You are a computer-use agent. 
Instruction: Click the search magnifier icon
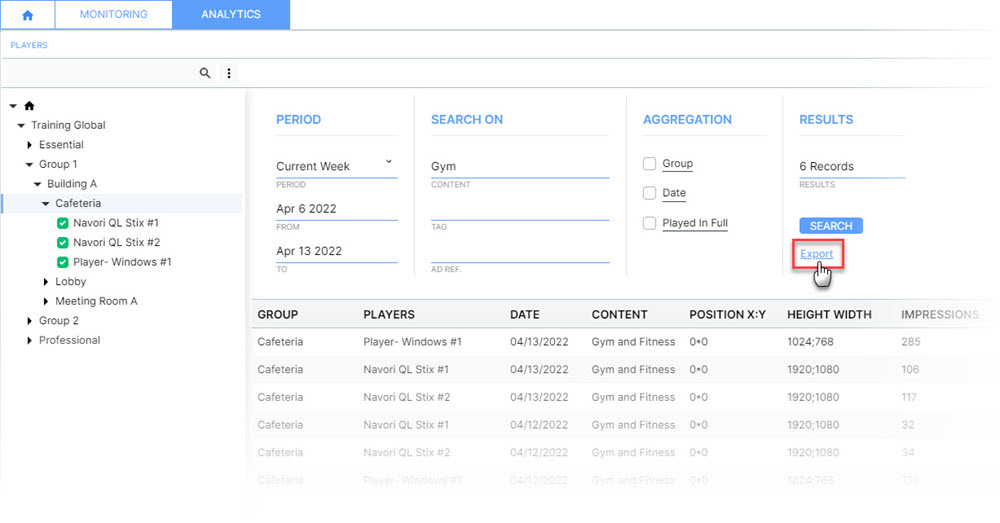click(205, 73)
